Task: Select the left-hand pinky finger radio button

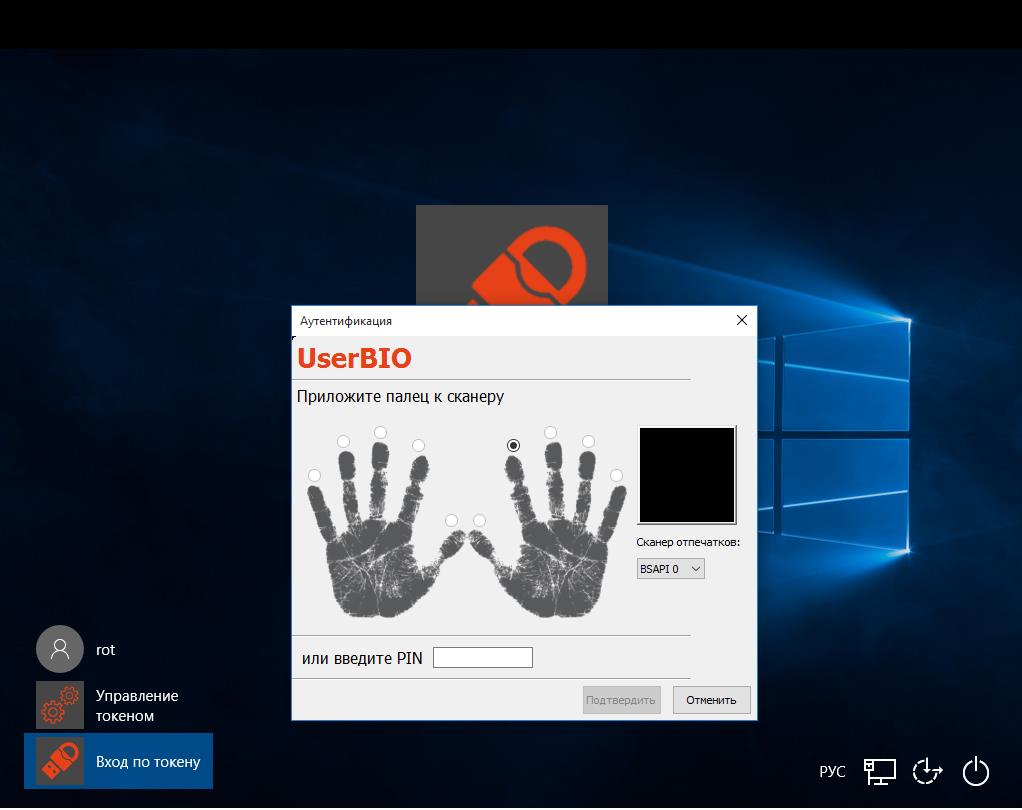Action: click(314, 475)
